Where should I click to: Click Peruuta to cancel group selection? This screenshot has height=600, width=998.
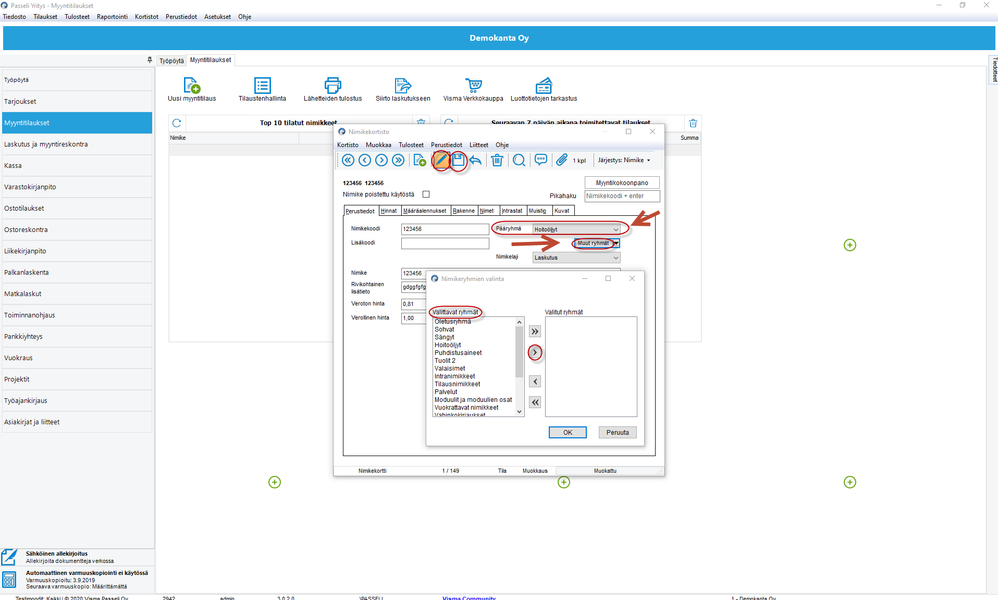pos(617,433)
